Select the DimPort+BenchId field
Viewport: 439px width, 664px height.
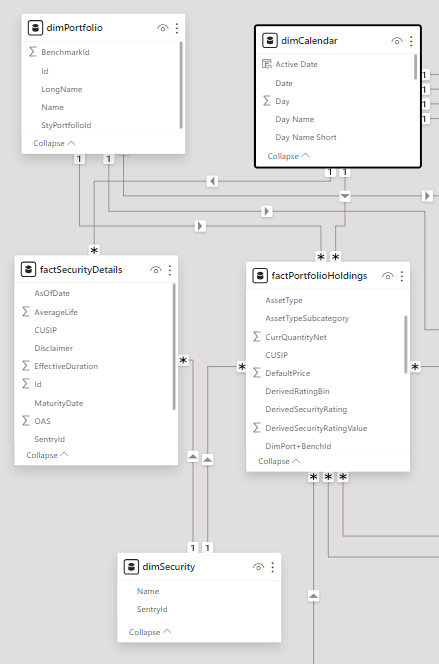click(x=298, y=446)
